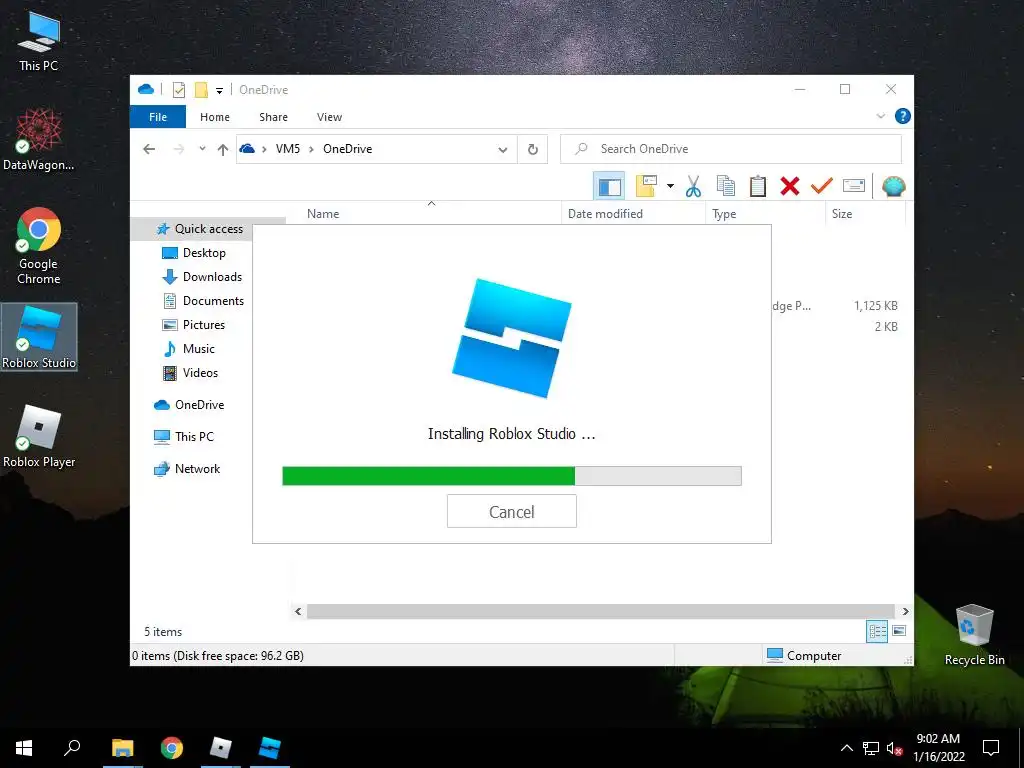
Task: Sort by Name column header
Action: (323, 214)
